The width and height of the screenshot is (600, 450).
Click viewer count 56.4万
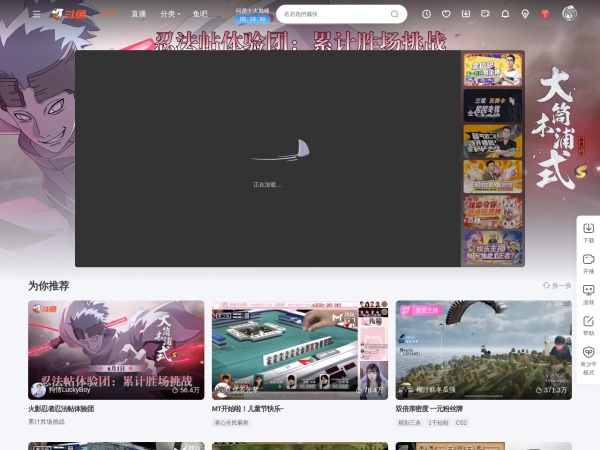(186, 390)
